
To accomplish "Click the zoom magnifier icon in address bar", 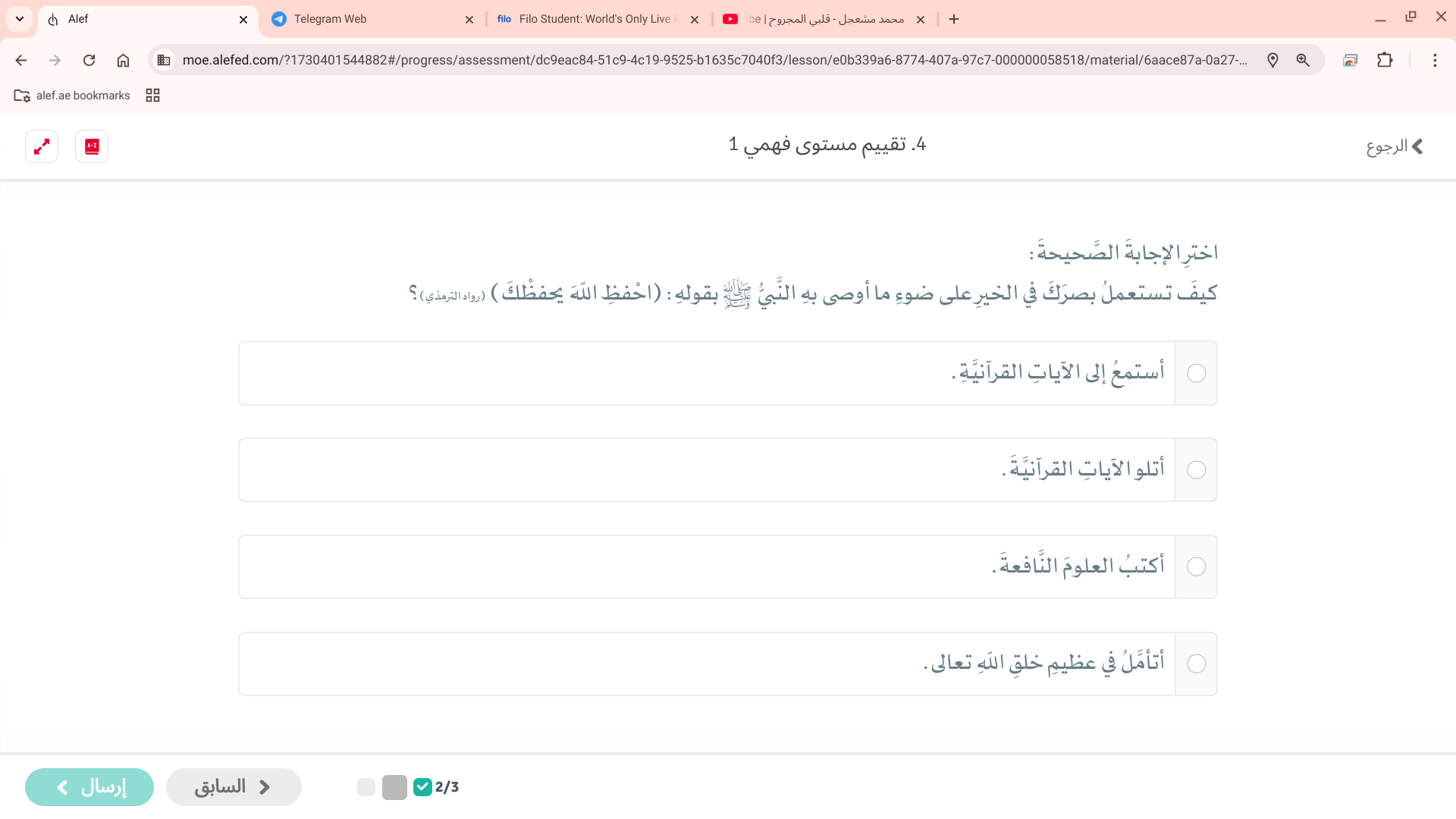I will click(x=1303, y=60).
